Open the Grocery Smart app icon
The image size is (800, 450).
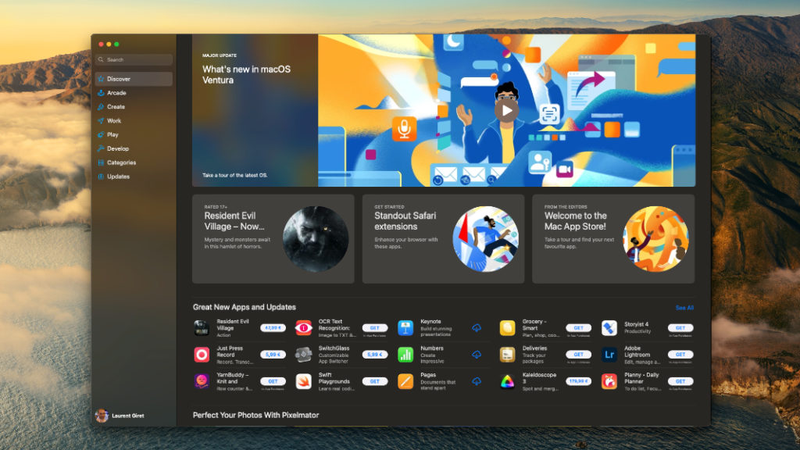coord(507,328)
